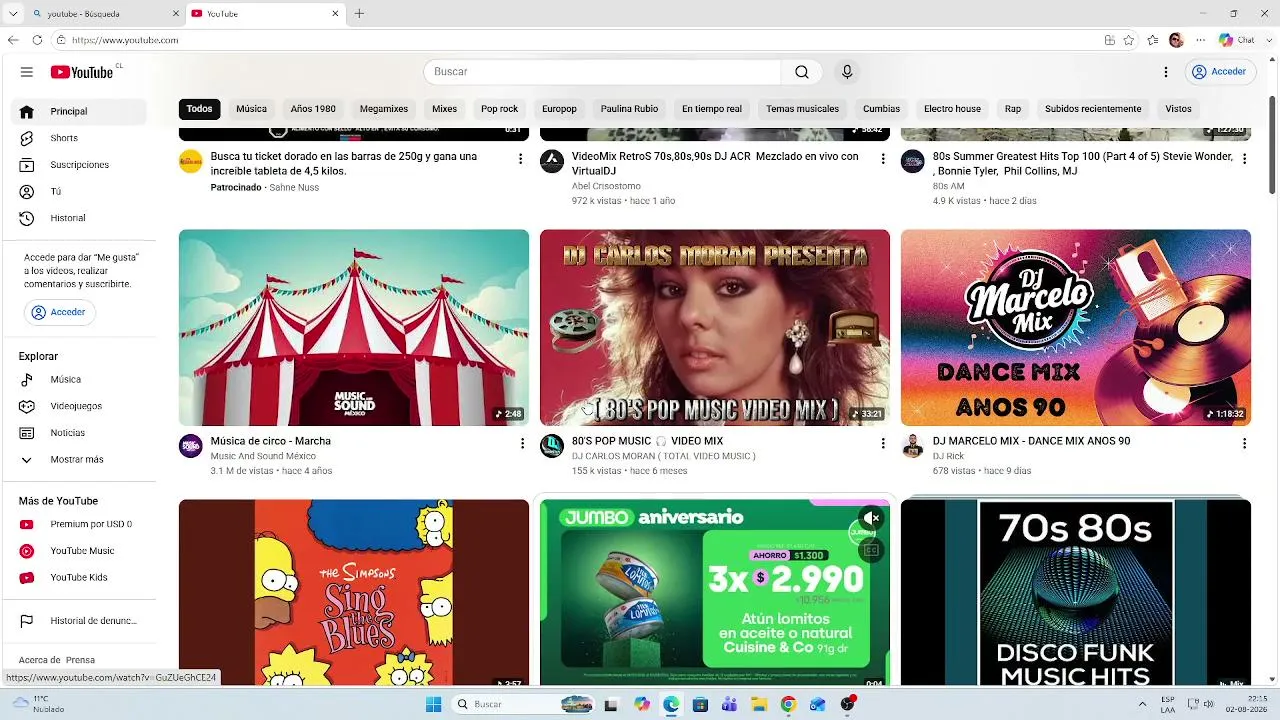Open options for Música de circo video
This screenshot has width=1280, height=720.
[x=521, y=443]
